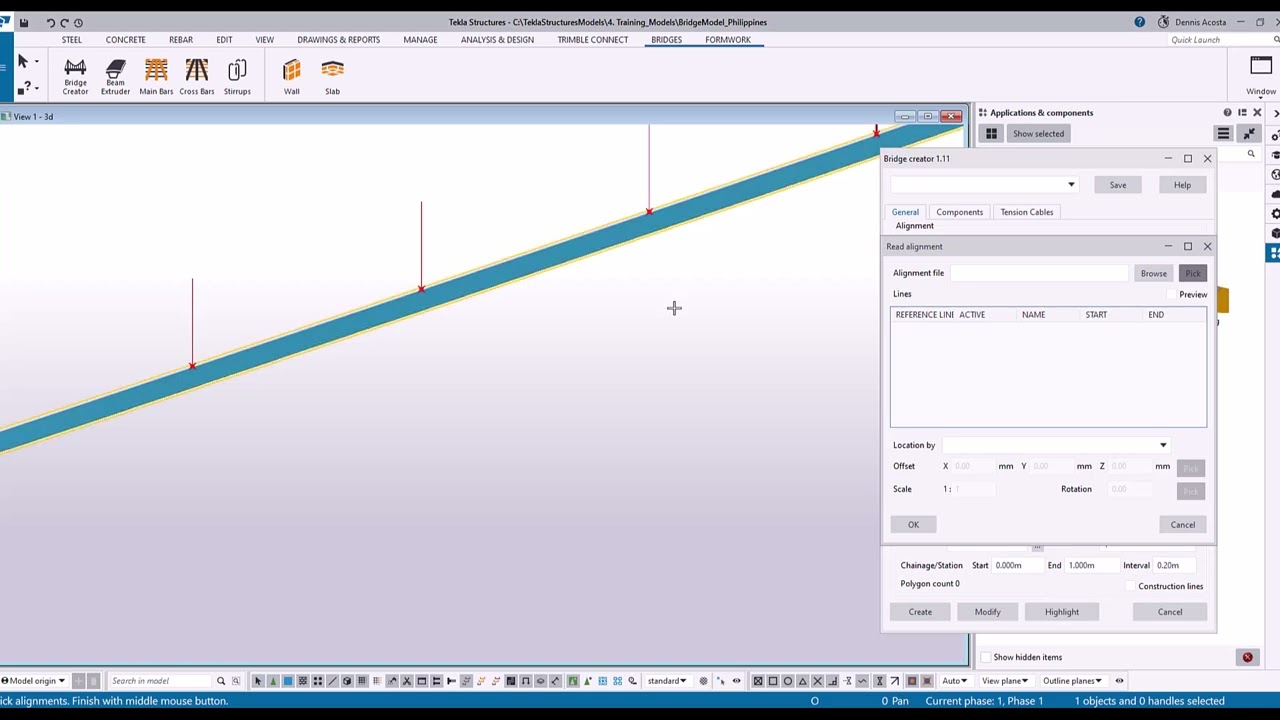The image size is (1280, 720).
Task: Select the arrow pointer tool in the bottom selection toolbar
Action: coord(257,681)
